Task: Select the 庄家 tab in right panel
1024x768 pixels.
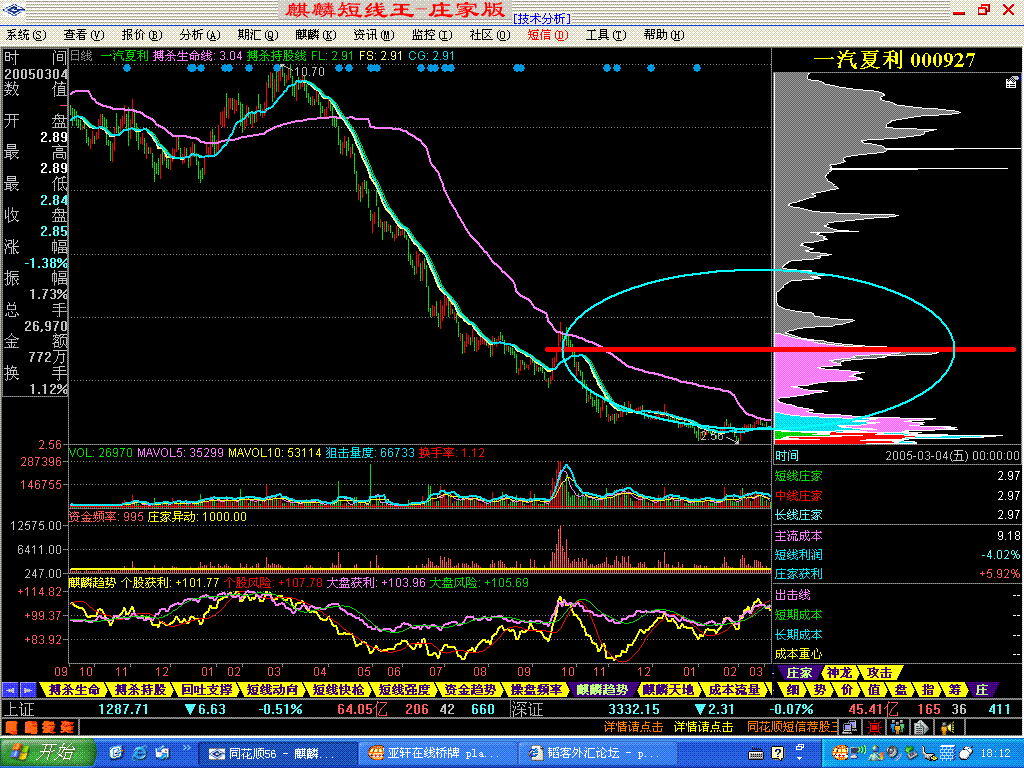Action: pos(799,673)
